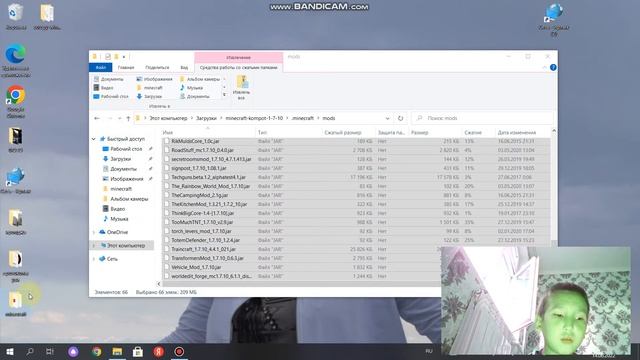
Task: Click Этот компьютер in breadcrumb path
Action: click(168, 118)
